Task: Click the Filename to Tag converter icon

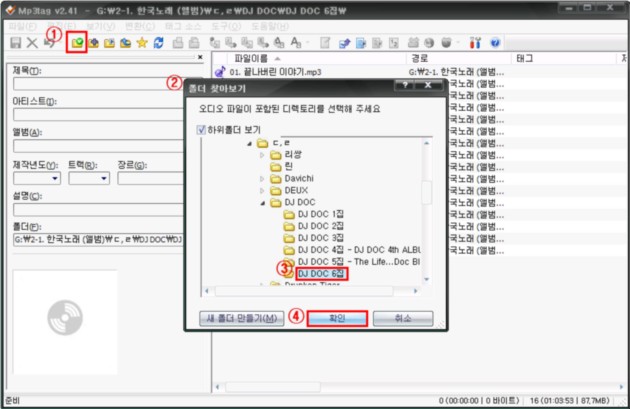Action: coord(231,43)
